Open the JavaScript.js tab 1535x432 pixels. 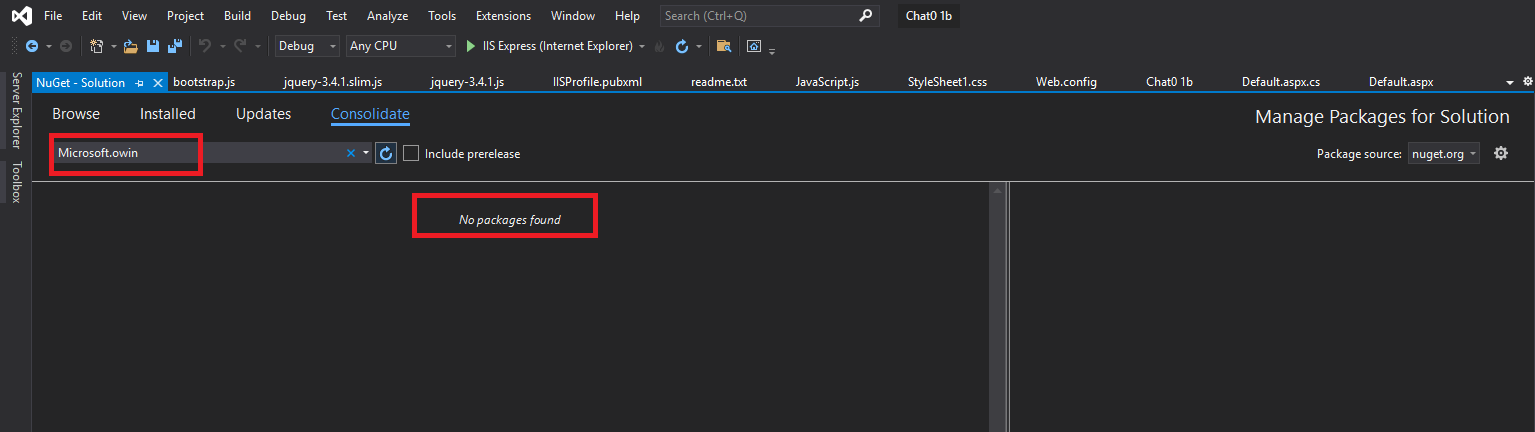[x=827, y=82]
